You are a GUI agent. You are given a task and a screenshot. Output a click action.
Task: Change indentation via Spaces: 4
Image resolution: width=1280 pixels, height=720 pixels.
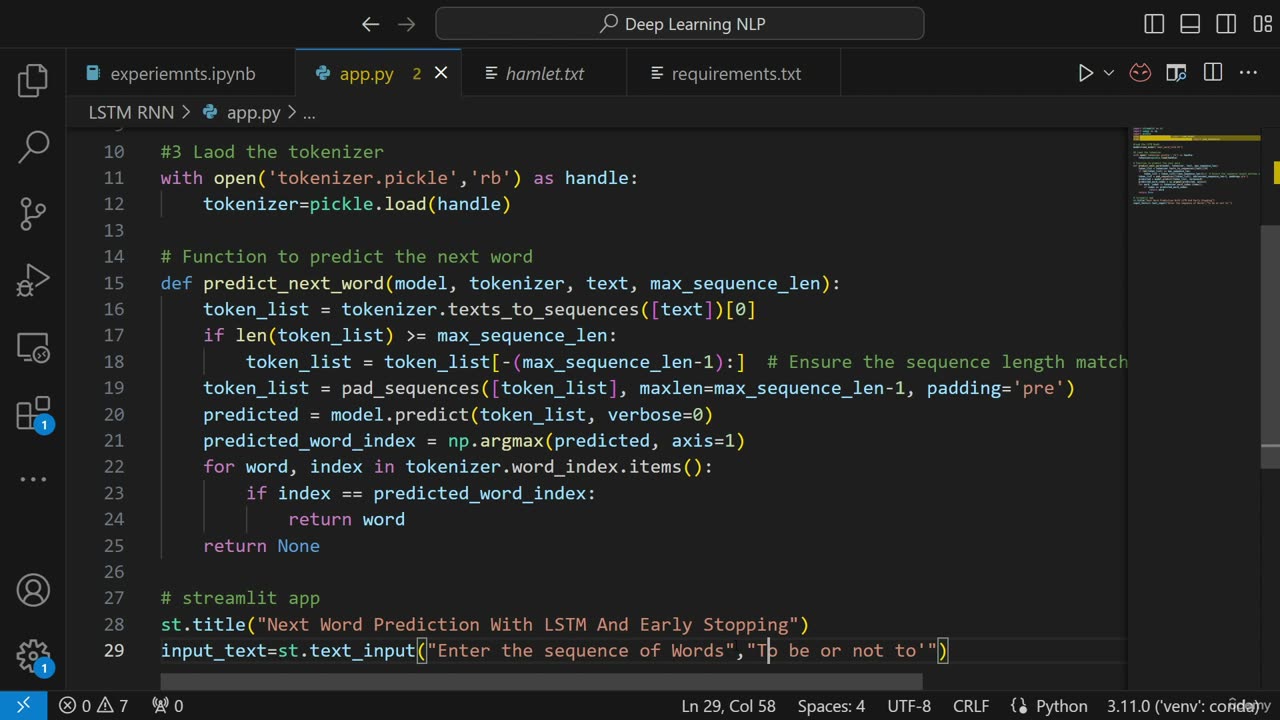pos(831,706)
